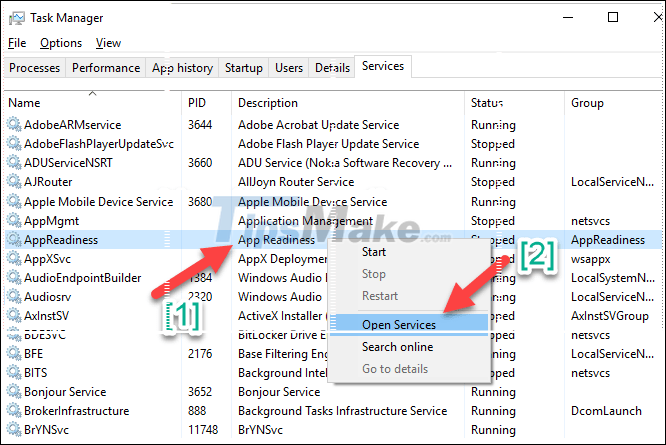This screenshot has width=666, height=445.
Task: Switch to the Users tab
Action: point(289,68)
